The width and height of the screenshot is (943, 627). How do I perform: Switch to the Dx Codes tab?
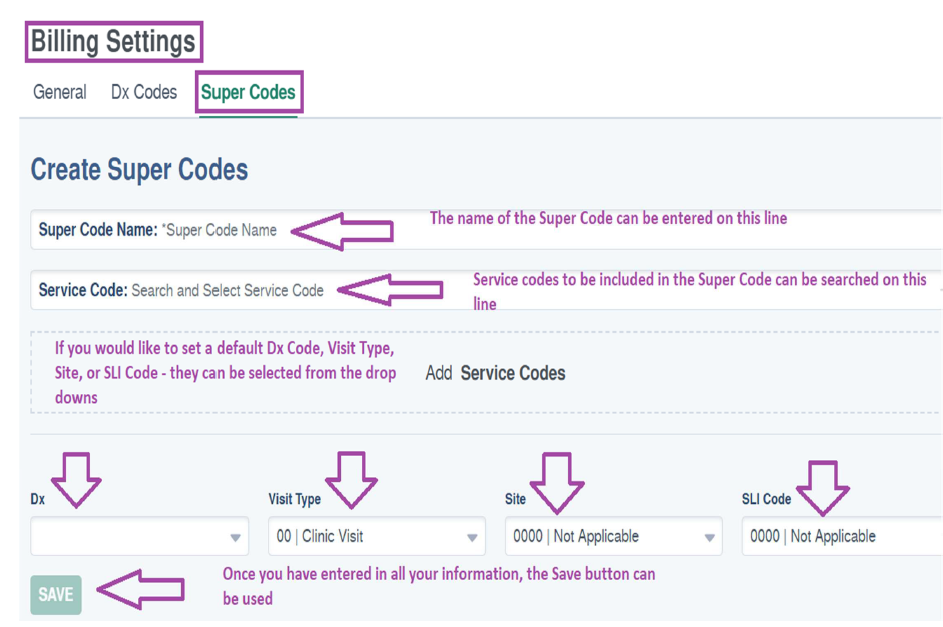coord(144,92)
